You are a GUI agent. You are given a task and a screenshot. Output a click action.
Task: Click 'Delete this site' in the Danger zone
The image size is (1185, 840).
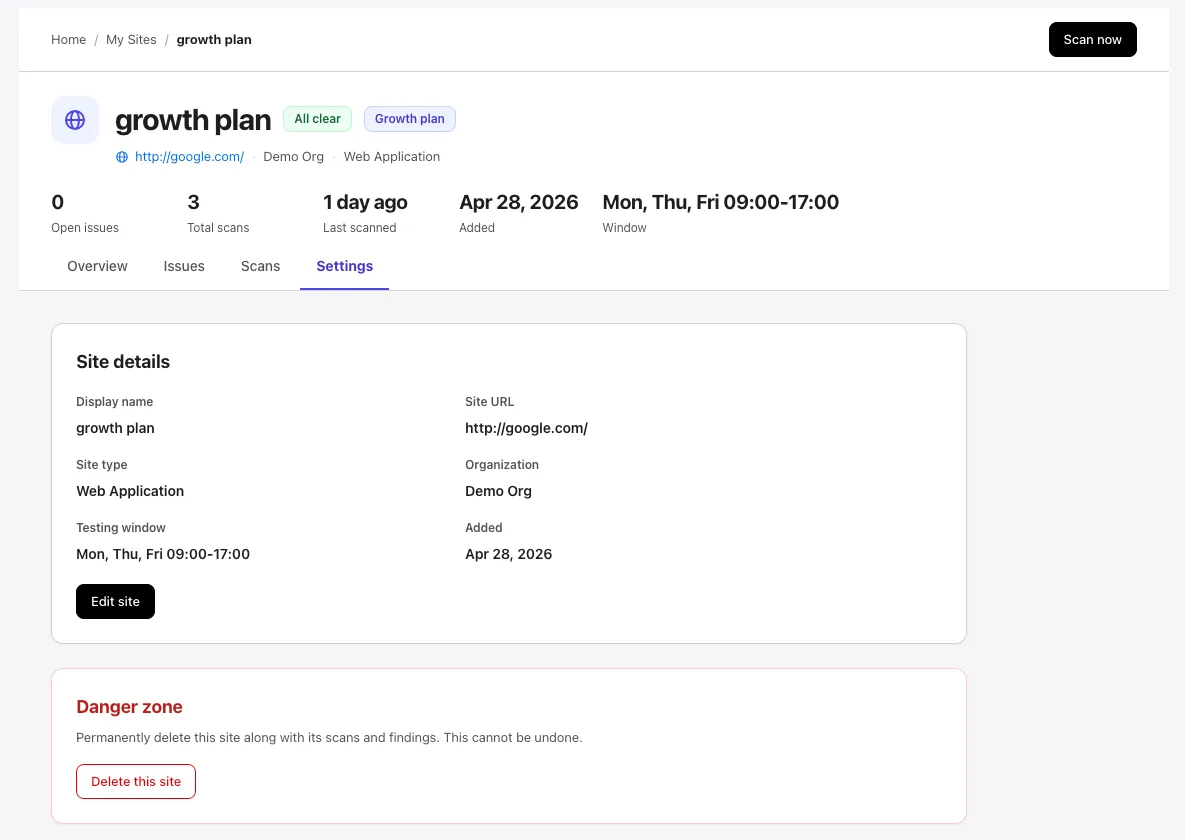[136, 781]
